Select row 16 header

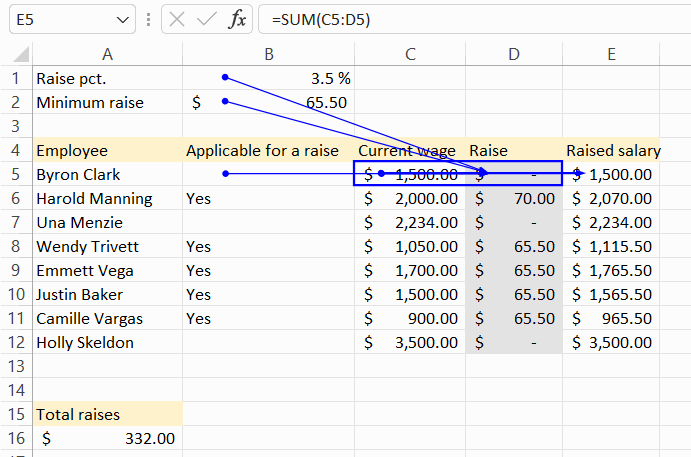coord(16,438)
